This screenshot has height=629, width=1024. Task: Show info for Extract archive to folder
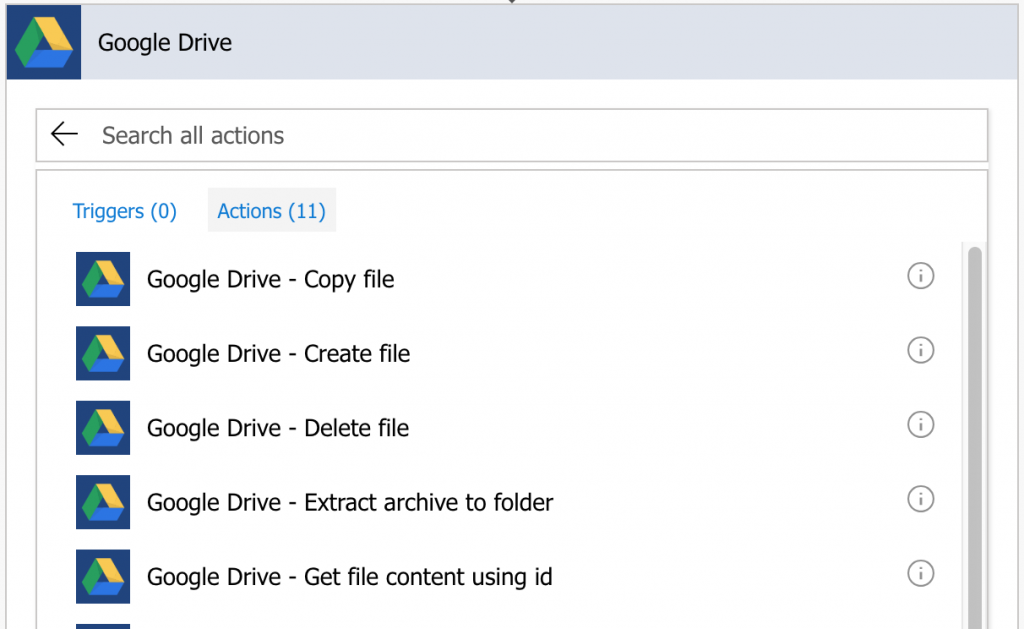click(920, 499)
